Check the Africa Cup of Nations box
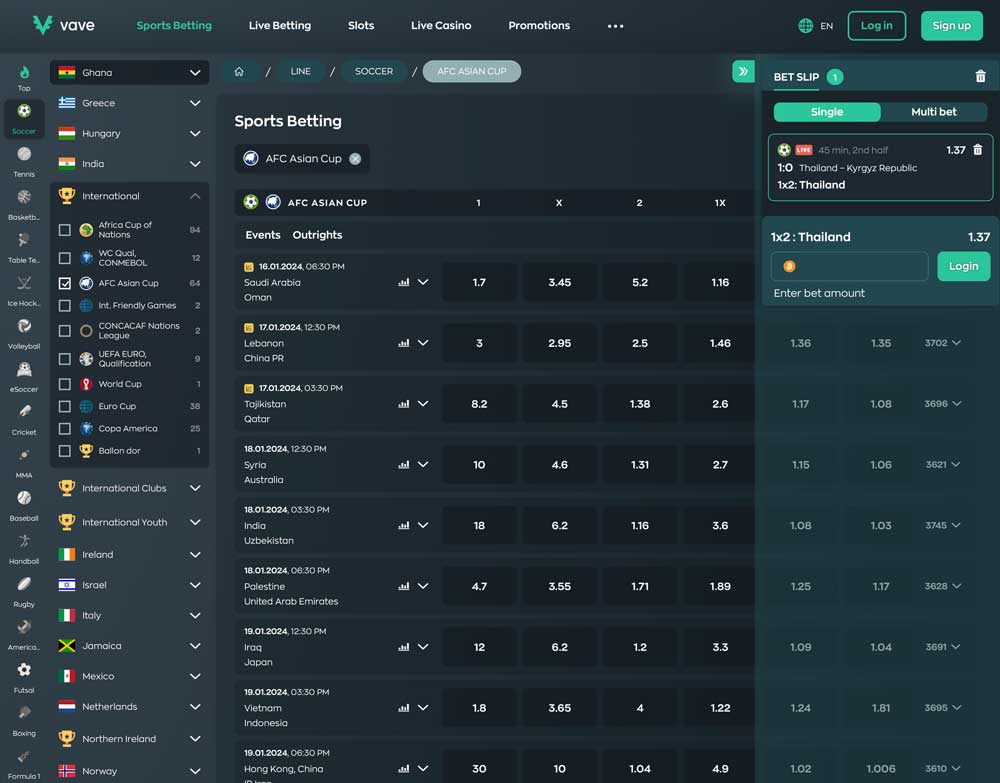 click(64, 230)
